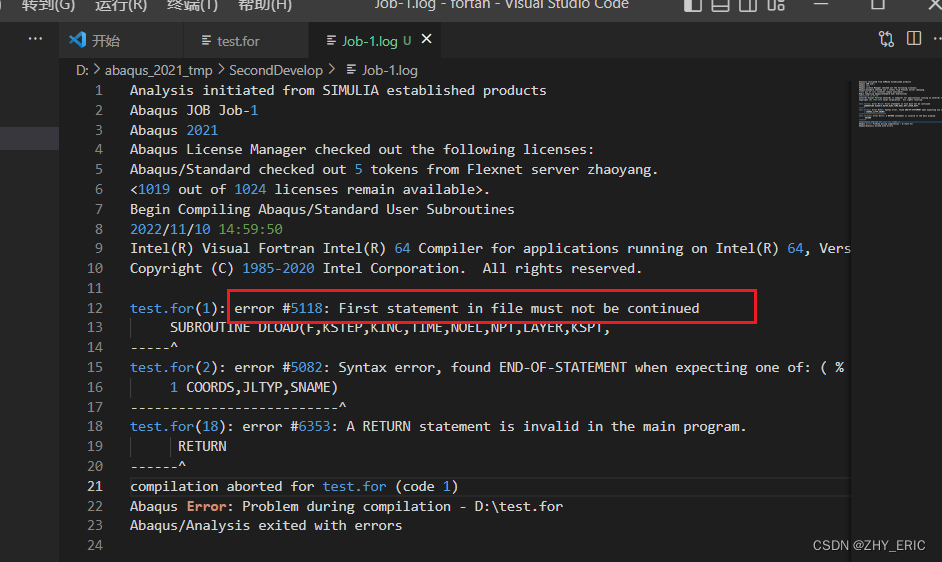Click 'Abaqus JOB Job-1' line
This screenshot has height=562, width=942.
coord(194,111)
